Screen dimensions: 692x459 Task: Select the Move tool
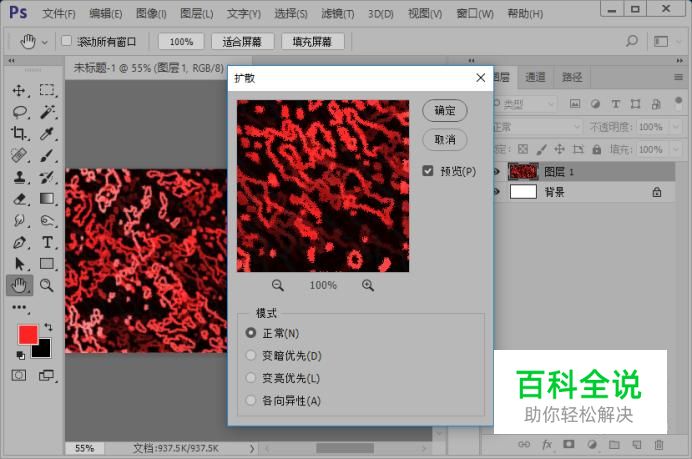(19, 90)
